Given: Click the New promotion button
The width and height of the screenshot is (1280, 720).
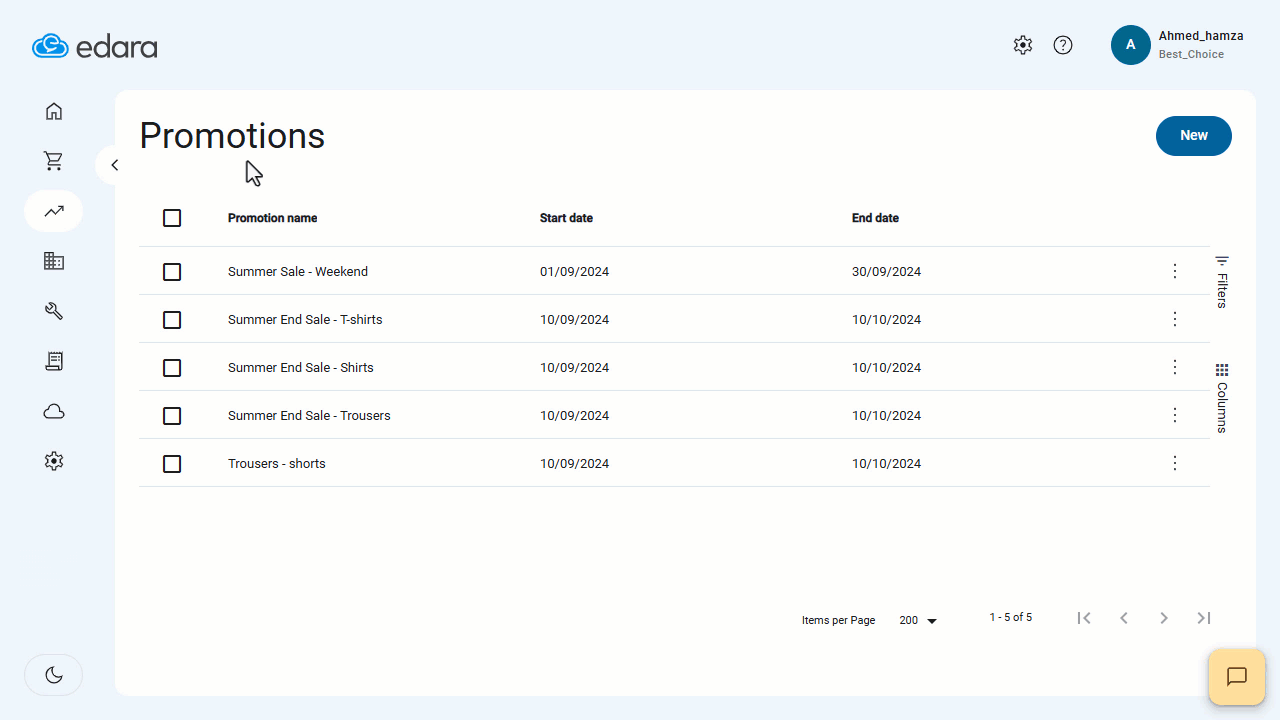Looking at the screenshot, I should pyautogui.click(x=1194, y=136).
